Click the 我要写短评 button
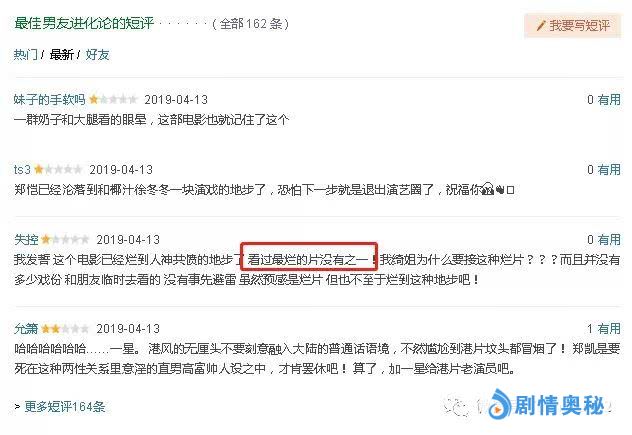Viewport: 632px width, 435px height. click(x=572, y=26)
